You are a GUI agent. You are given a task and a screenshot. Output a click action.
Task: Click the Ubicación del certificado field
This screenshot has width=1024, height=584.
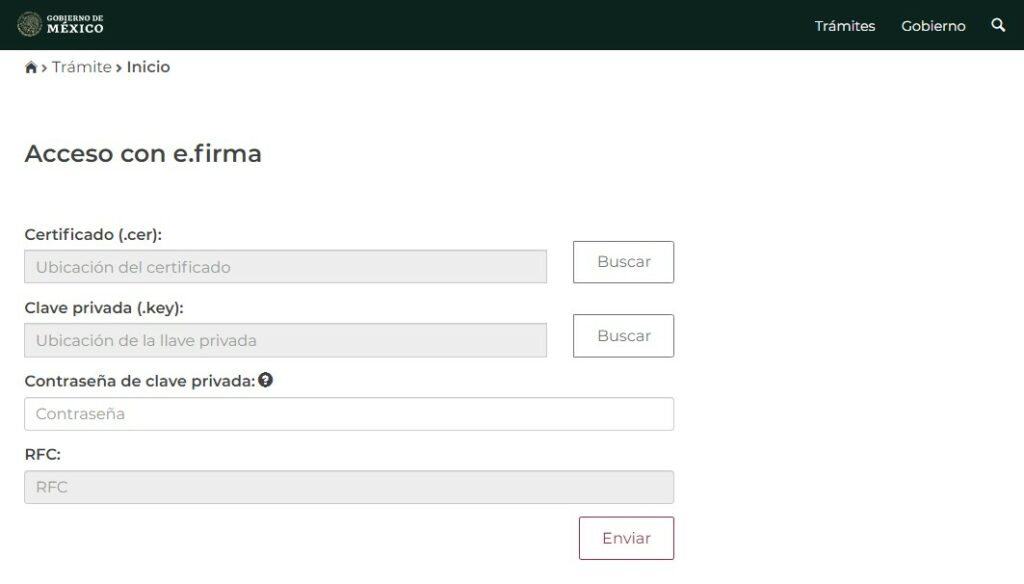tap(285, 267)
